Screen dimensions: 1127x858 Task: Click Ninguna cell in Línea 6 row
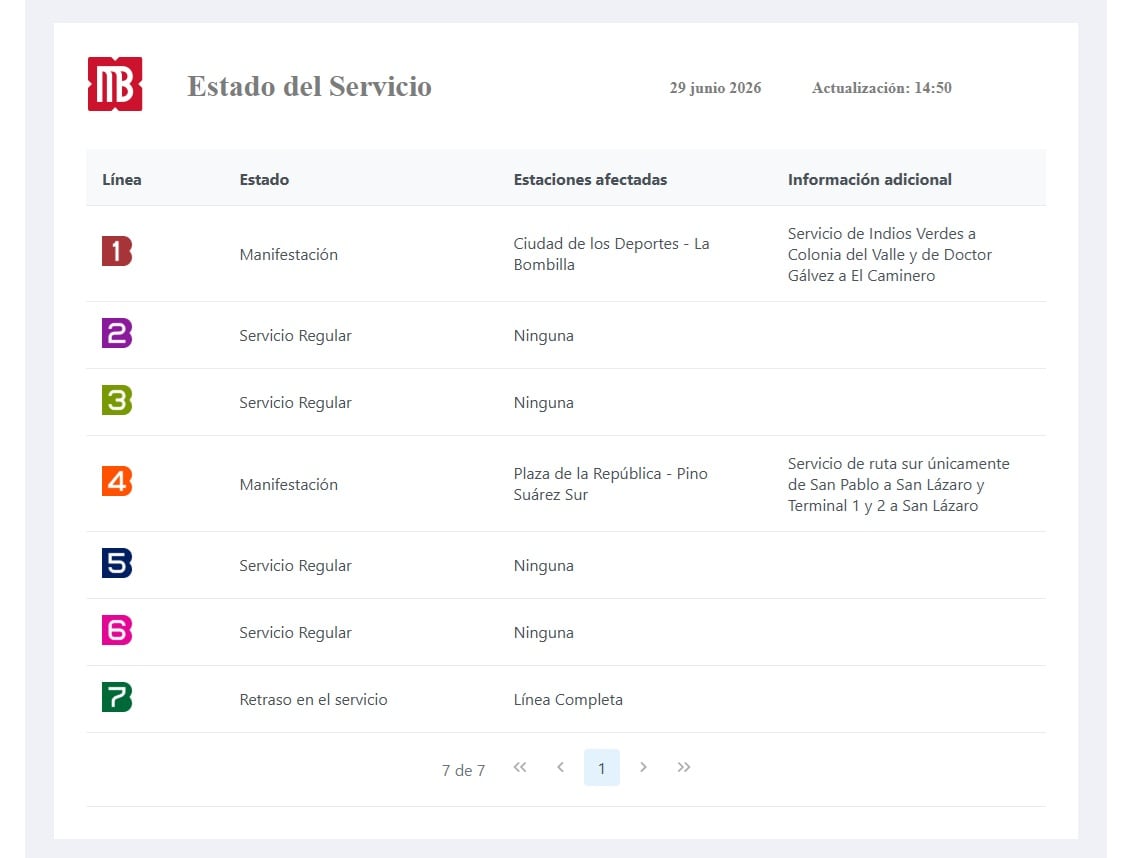click(543, 632)
